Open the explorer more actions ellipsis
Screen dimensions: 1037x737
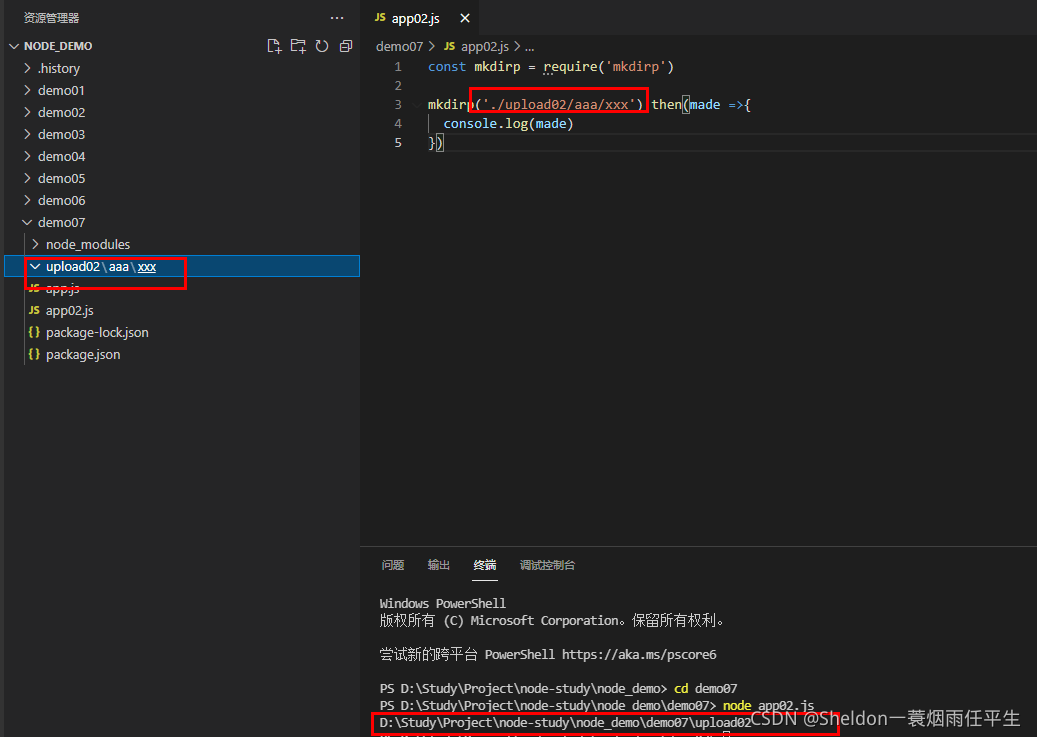click(337, 18)
